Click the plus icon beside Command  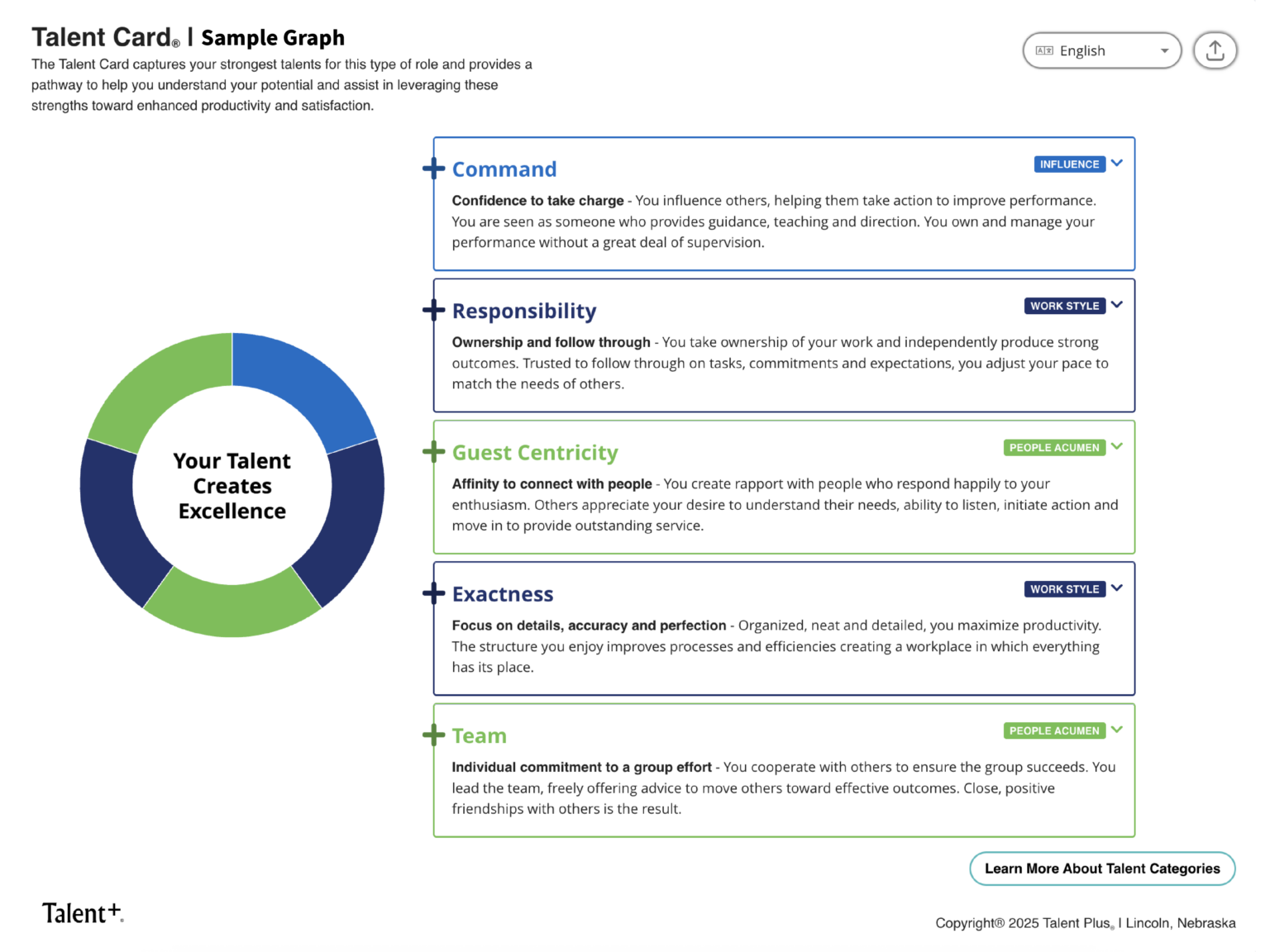[x=433, y=169]
